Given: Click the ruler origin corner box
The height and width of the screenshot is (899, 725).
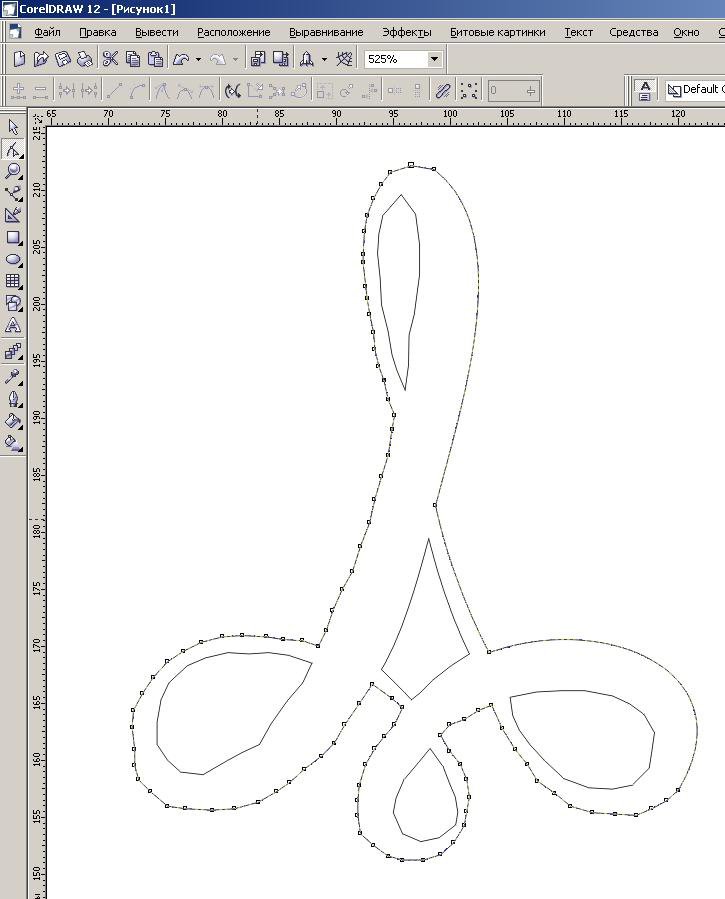Looking at the screenshot, I should click(x=37, y=118).
